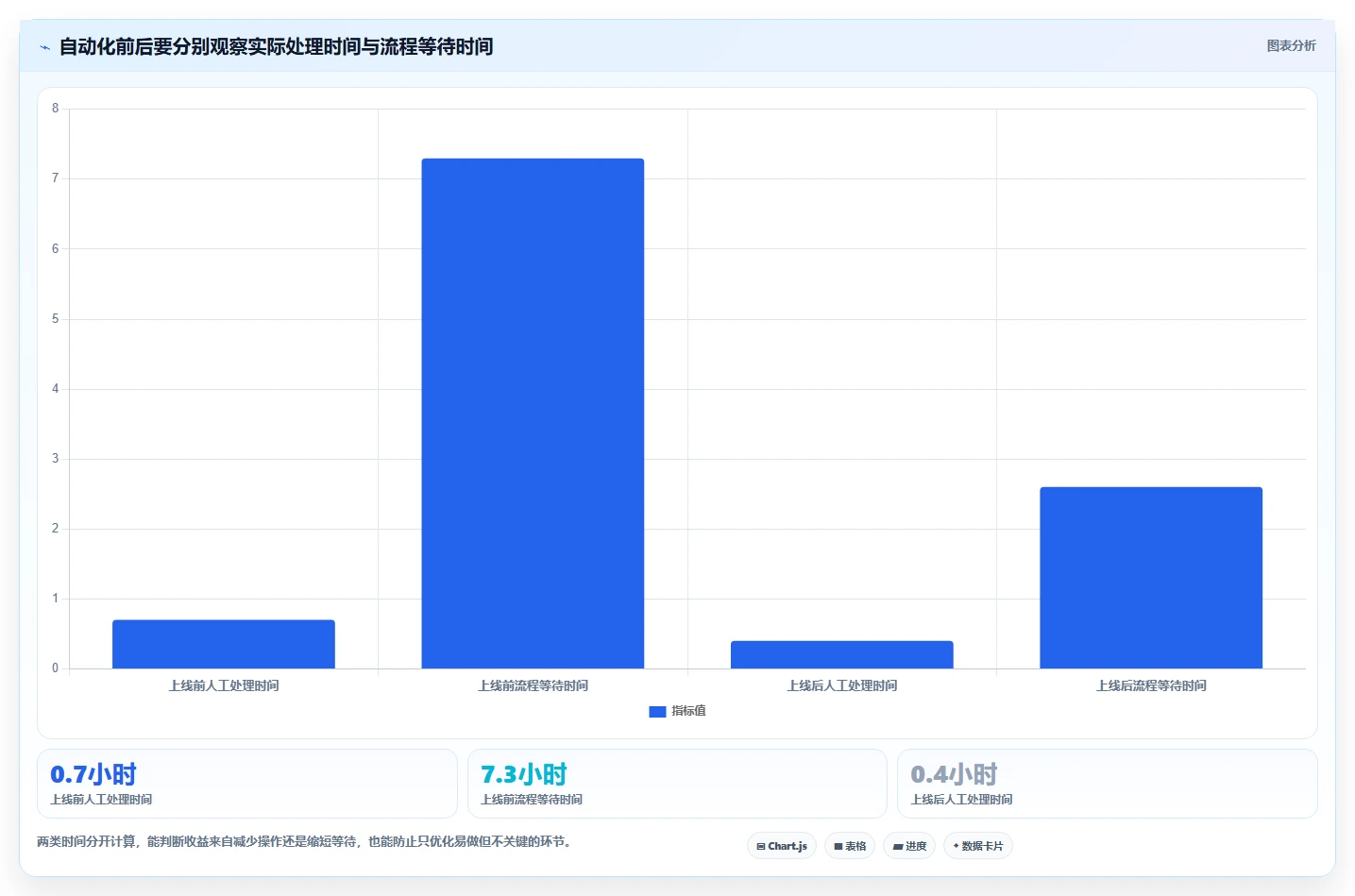The height and width of the screenshot is (896, 1355).
Task: Click x-axis label 上线后流程等待时间
Action: (1151, 685)
